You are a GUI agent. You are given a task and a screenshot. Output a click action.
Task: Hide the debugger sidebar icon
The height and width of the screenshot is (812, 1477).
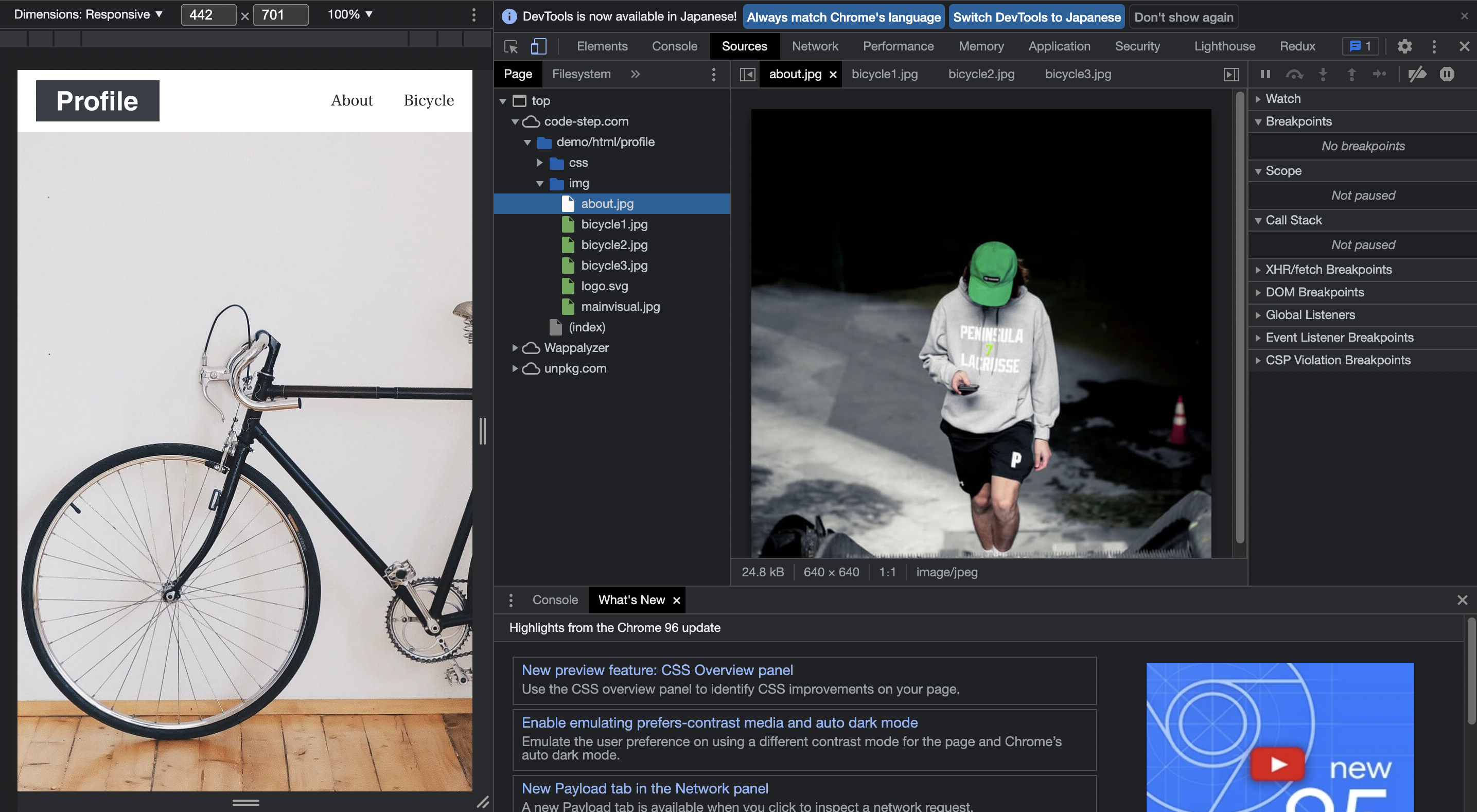click(1231, 75)
